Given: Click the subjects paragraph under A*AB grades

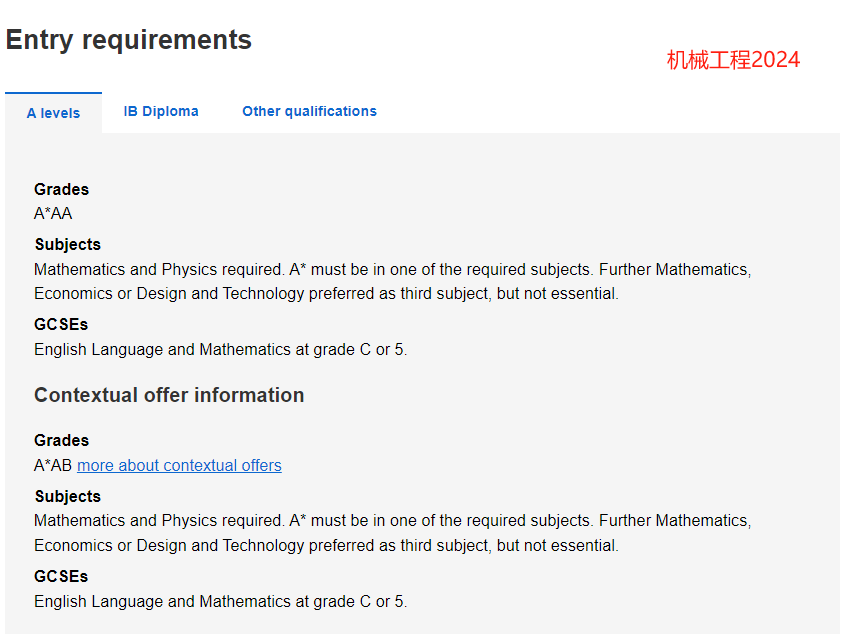Looking at the screenshot, I should point(392,533).
